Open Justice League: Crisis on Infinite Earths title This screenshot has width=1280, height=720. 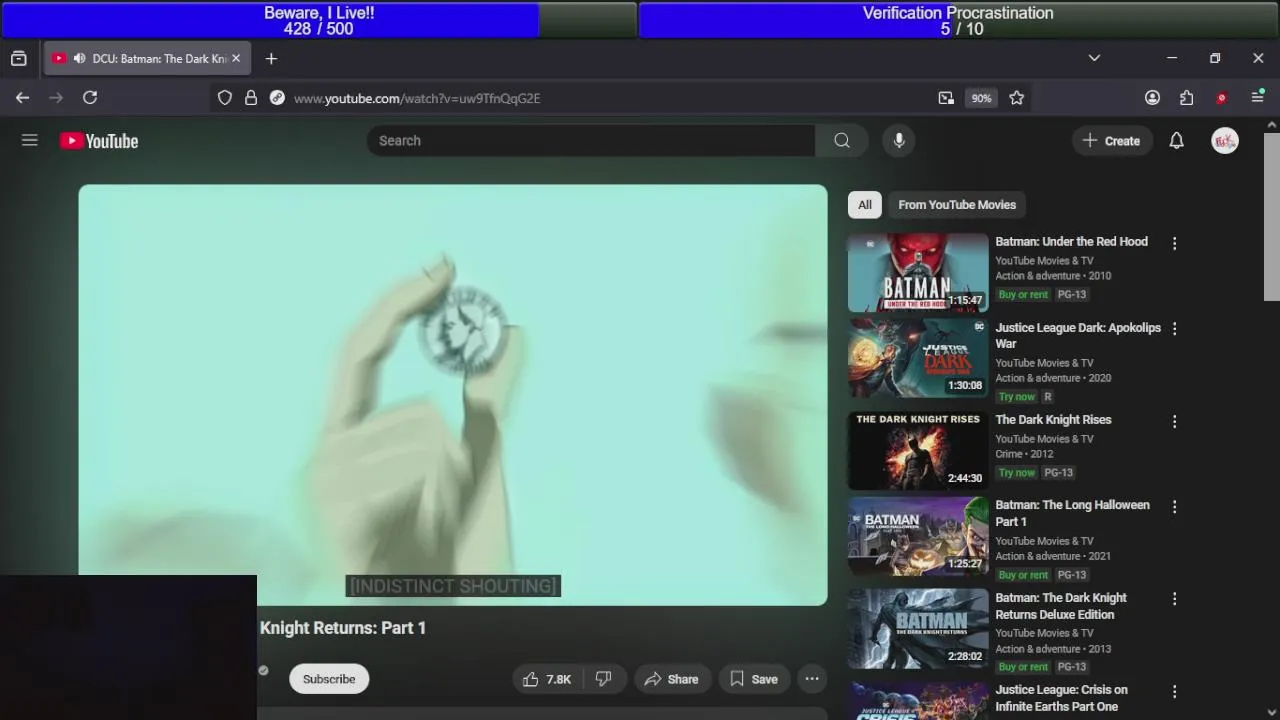coord(1061,698)
